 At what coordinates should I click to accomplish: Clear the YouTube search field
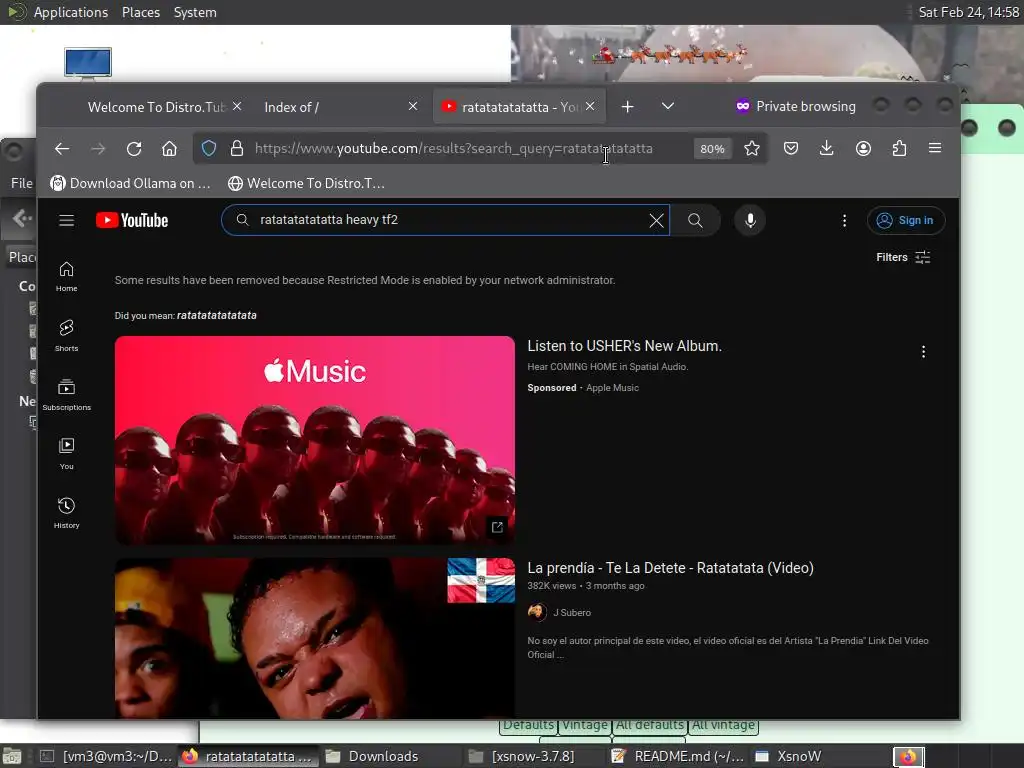656,221
